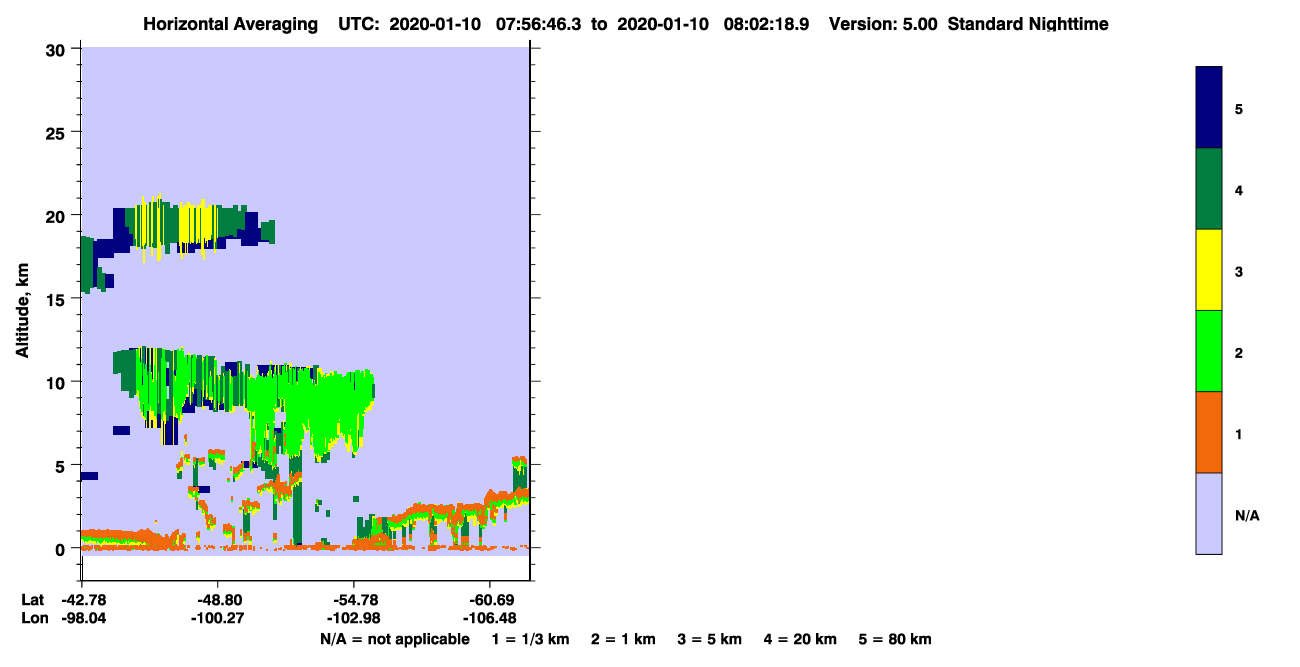Click the 'N/A = not applicable' legend text
The width and height of the screenshot is (1300, 667).
394,639
